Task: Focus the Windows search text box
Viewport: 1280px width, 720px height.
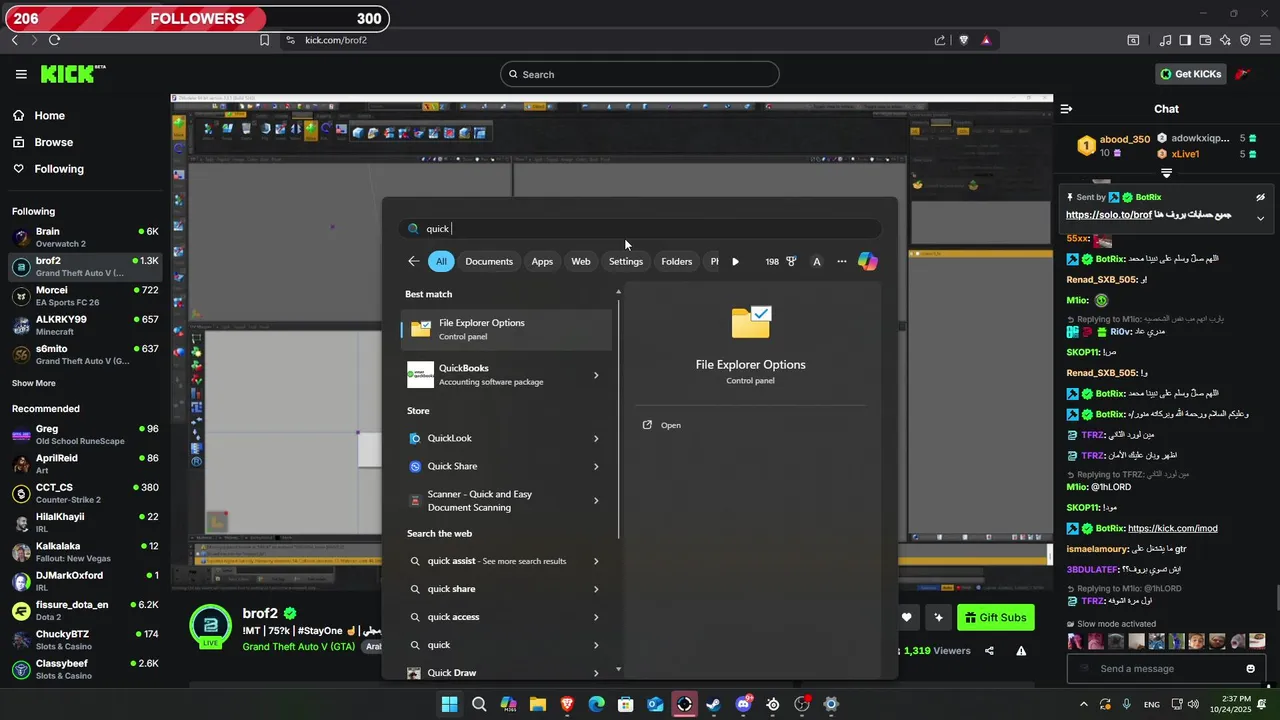Action: tap(640, 228)
